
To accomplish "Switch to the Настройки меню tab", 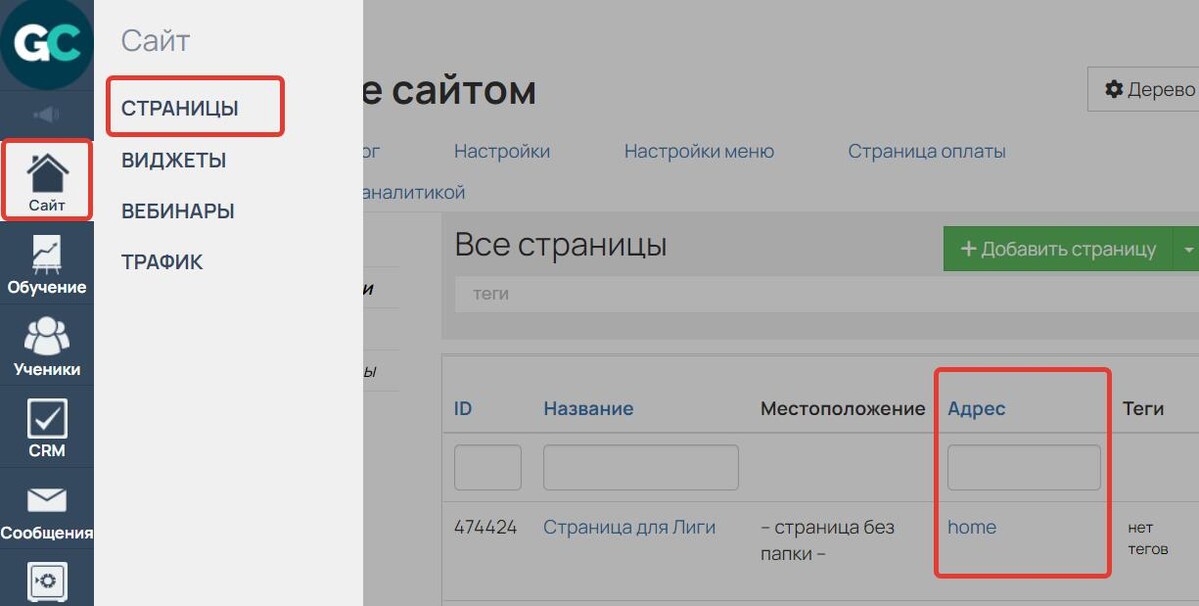I will 699,151.
